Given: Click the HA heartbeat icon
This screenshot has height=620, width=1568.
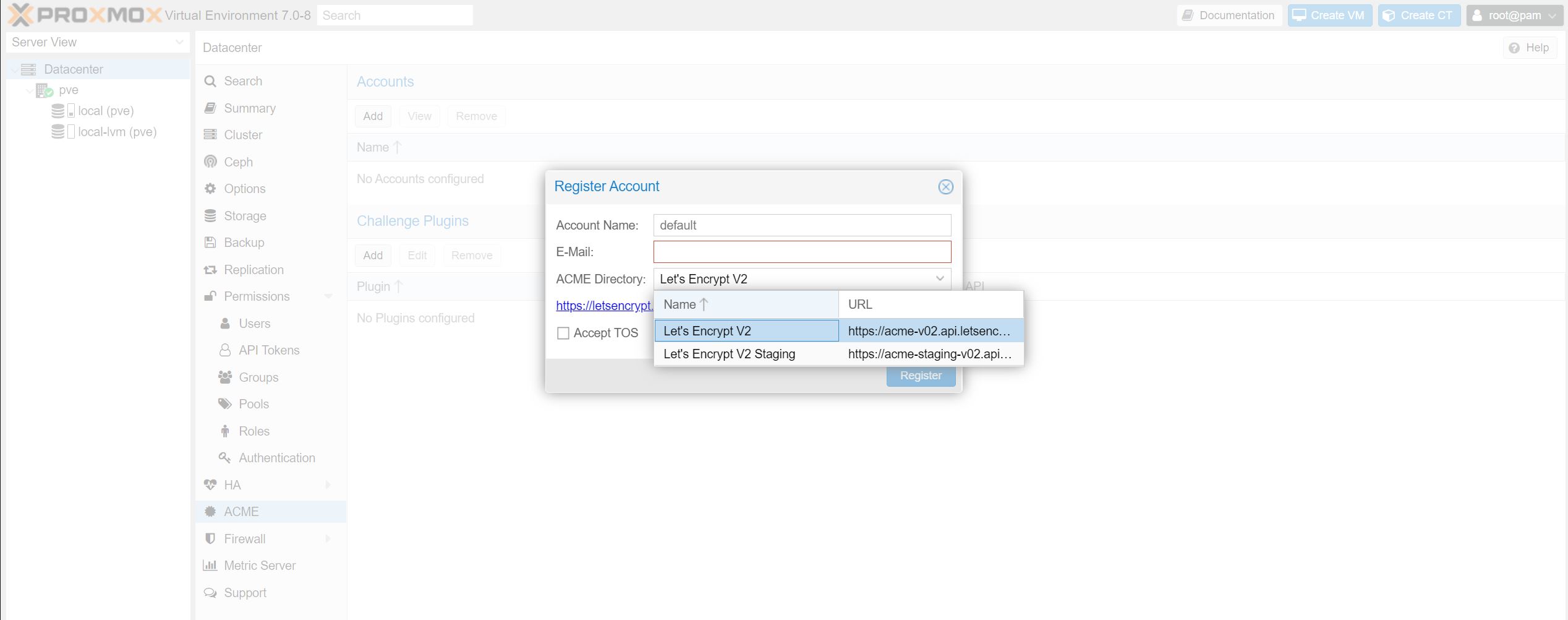Looking at the screenshot, I should point(210,485).
